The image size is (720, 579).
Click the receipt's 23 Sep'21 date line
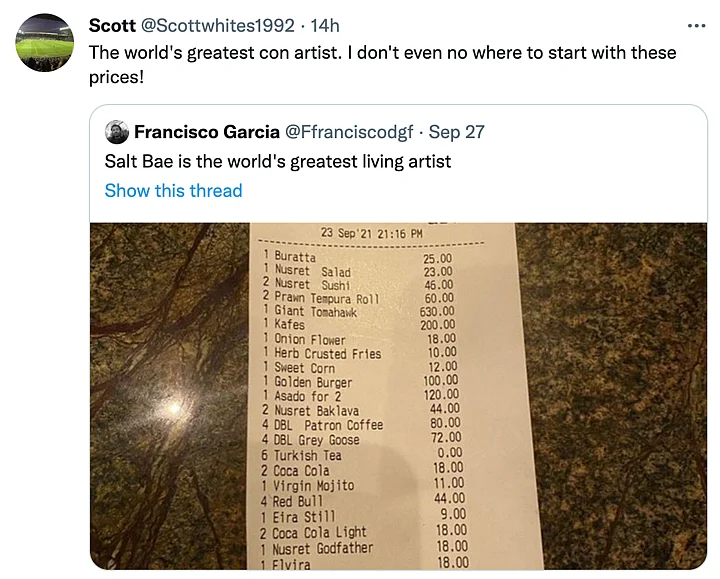[x=372, y=233]
